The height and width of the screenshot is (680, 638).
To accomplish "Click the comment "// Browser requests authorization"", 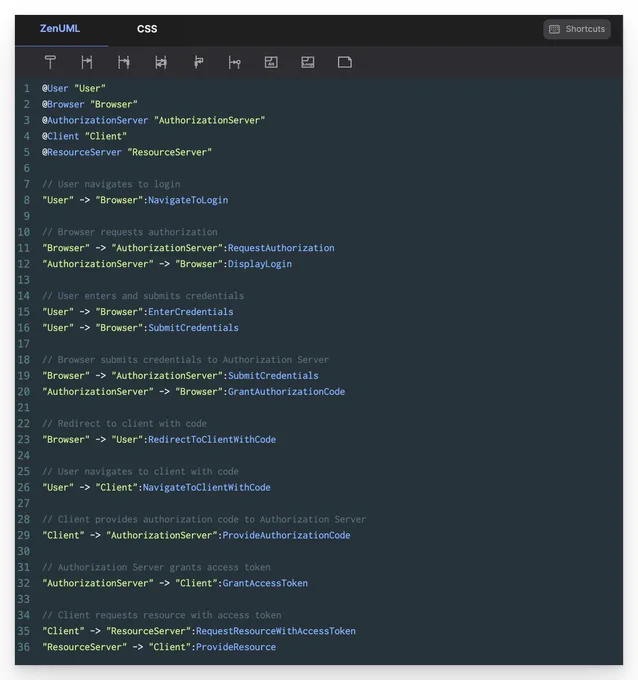I will pyautogui.click(x=130, y=232).
